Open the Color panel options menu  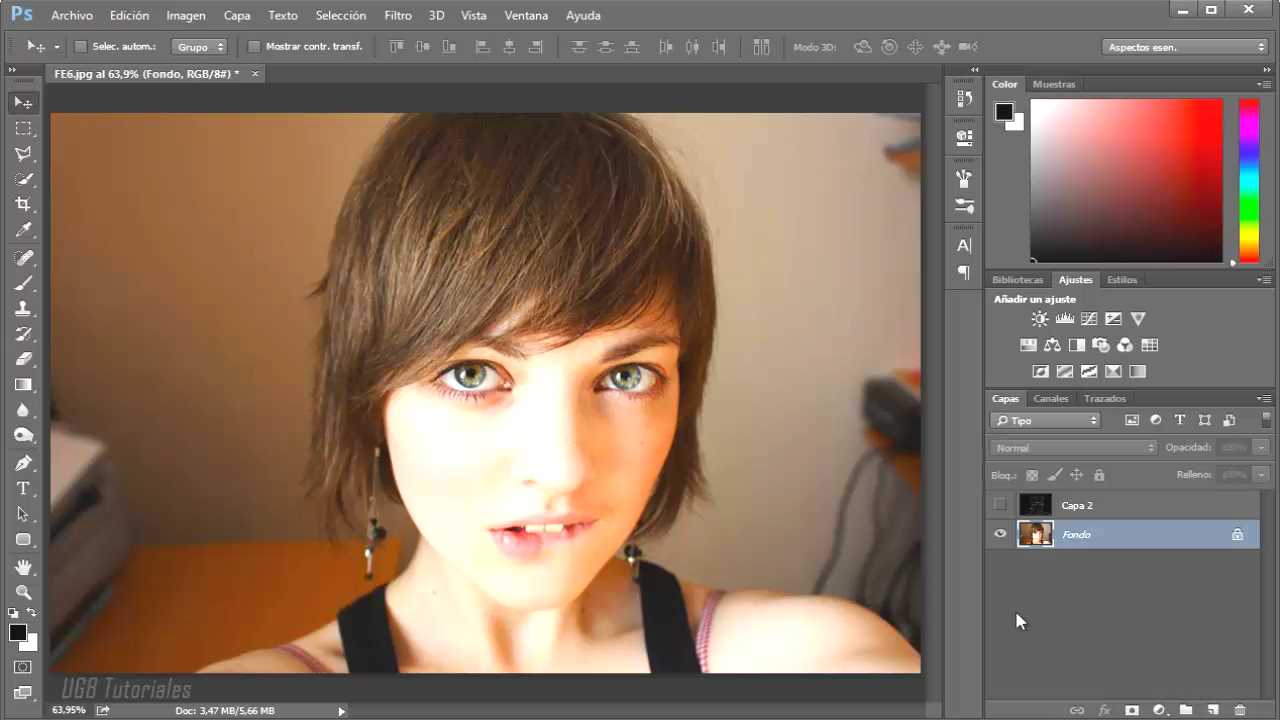pyautogui.click(x=1264, y=85)
